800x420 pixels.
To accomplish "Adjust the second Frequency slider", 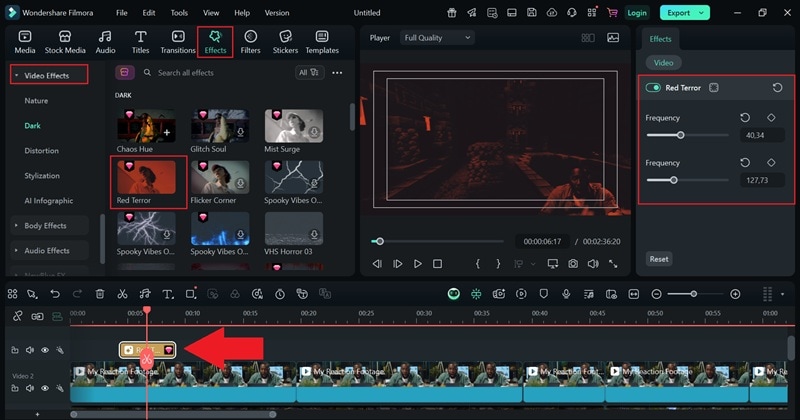I will 673,180.
